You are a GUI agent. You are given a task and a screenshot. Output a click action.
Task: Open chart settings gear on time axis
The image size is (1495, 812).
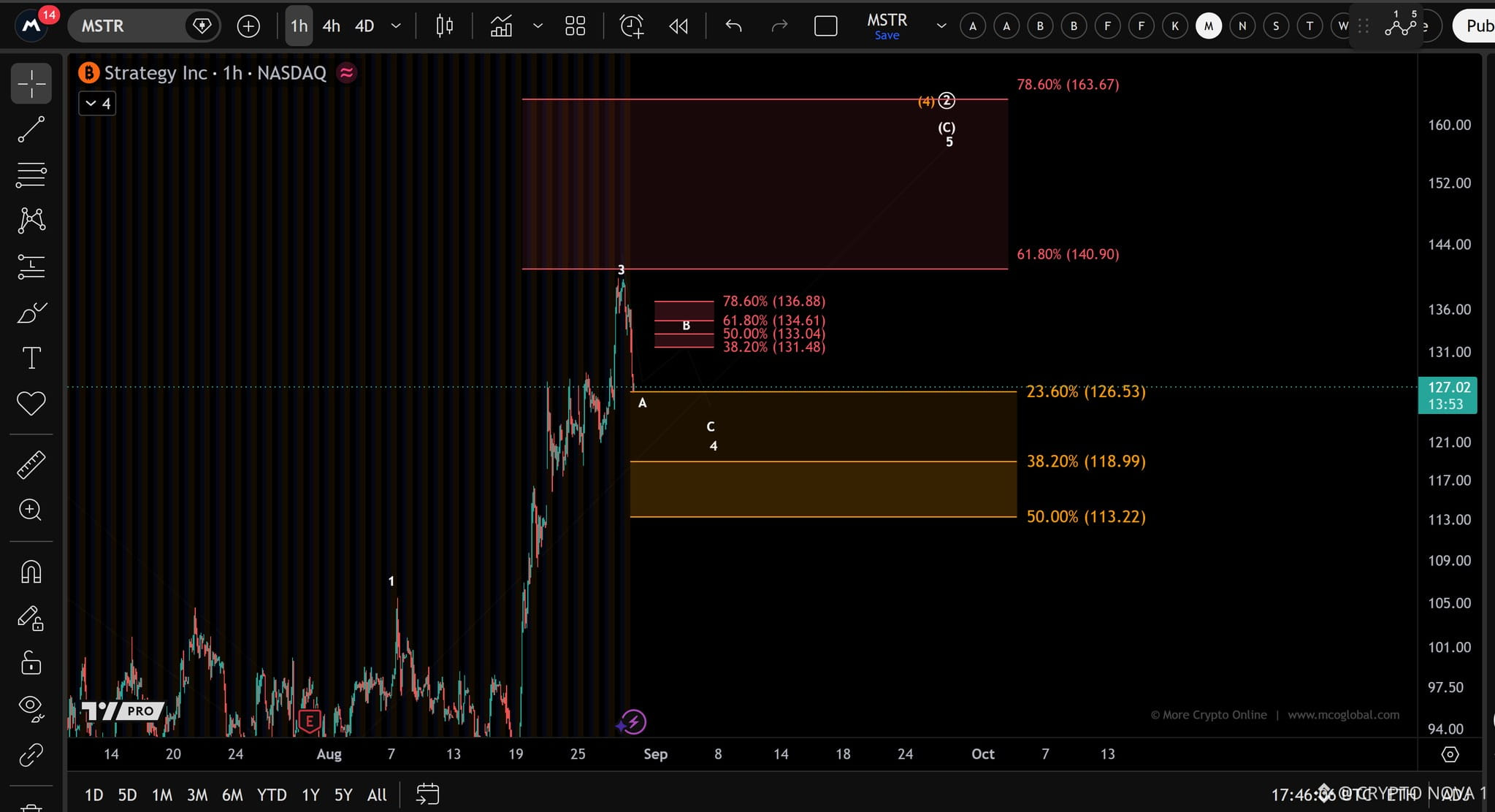click(1450, 754)
